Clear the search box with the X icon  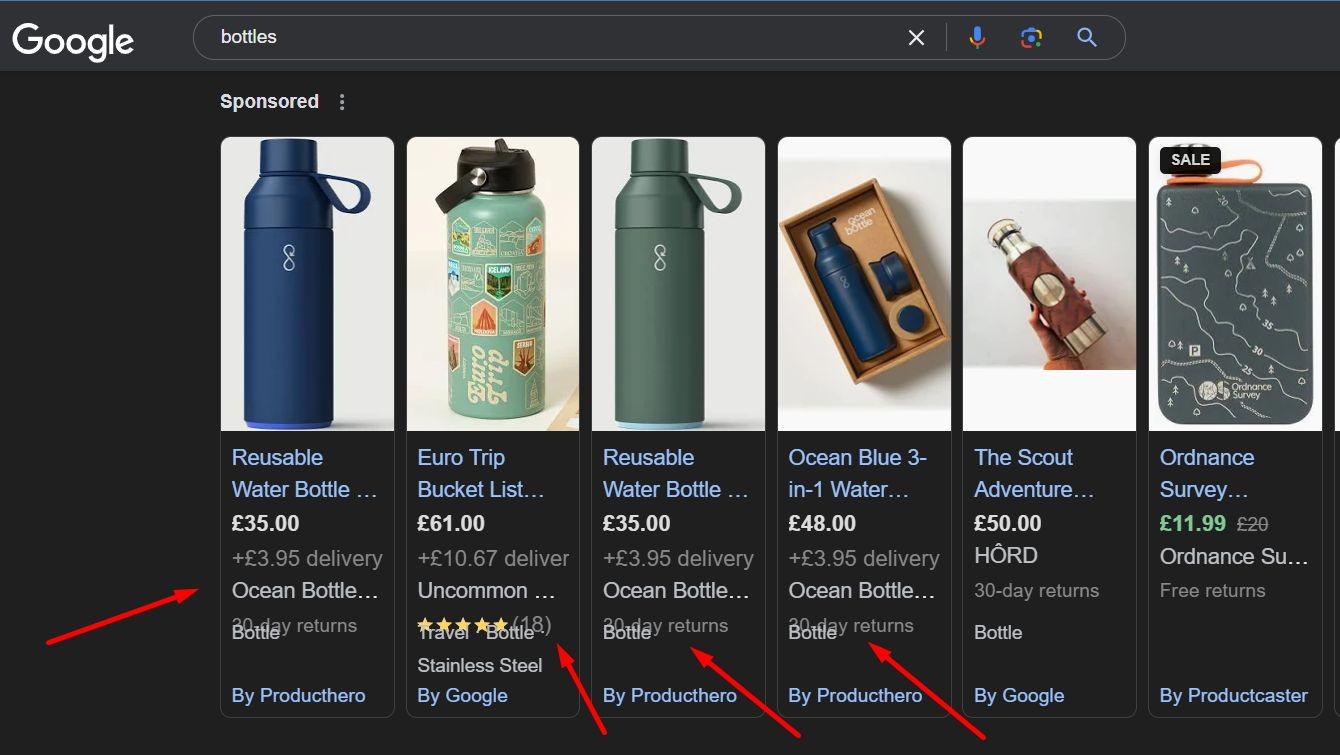coord(916,38)
